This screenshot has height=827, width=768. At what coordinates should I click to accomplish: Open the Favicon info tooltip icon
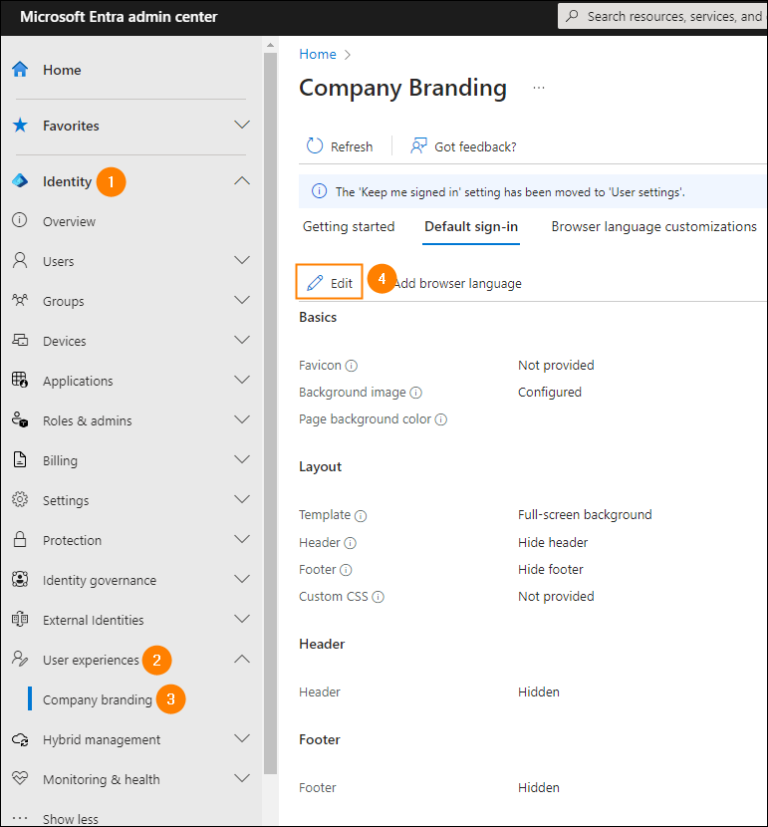[x=351, y=366]
